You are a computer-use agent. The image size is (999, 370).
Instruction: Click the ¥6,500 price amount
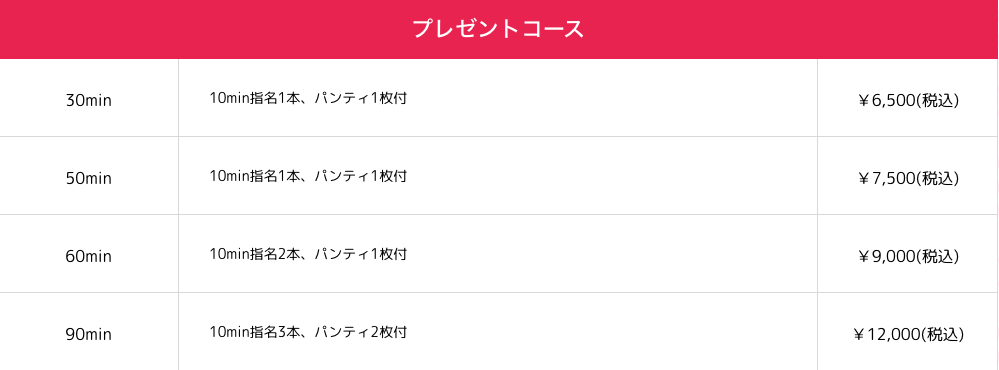886,101
